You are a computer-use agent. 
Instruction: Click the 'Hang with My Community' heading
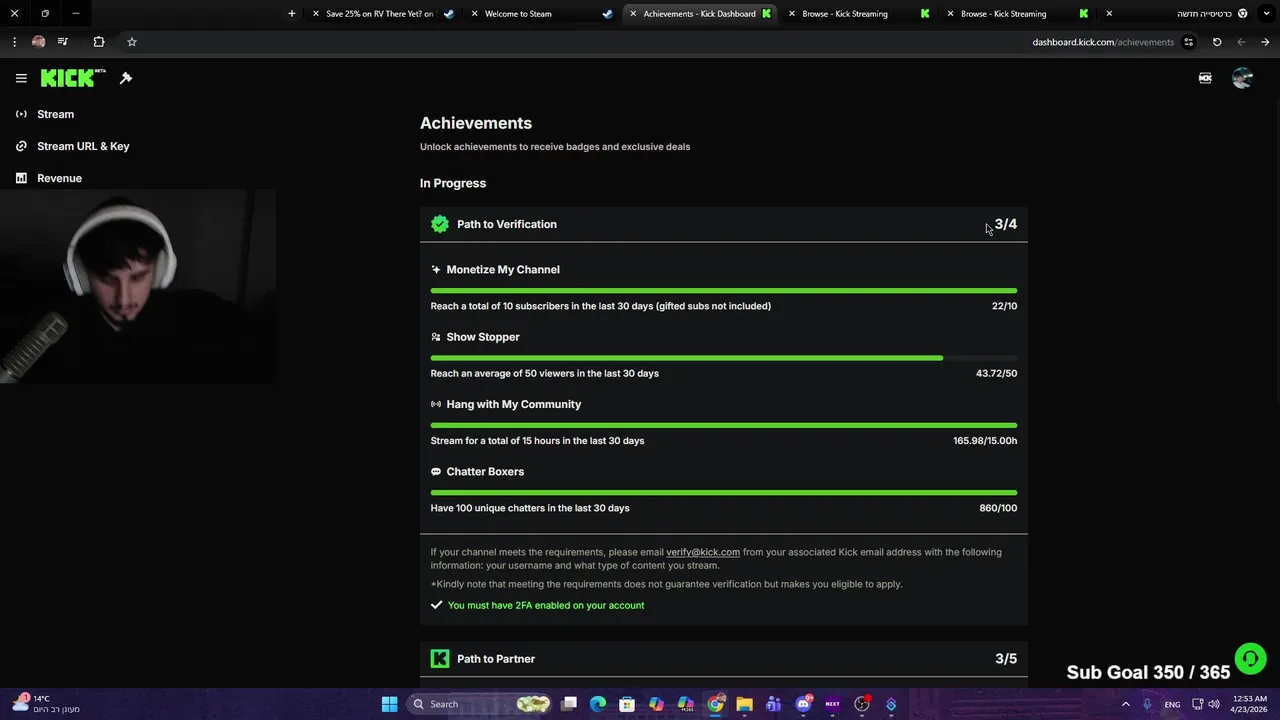click(x=514, y=404)
